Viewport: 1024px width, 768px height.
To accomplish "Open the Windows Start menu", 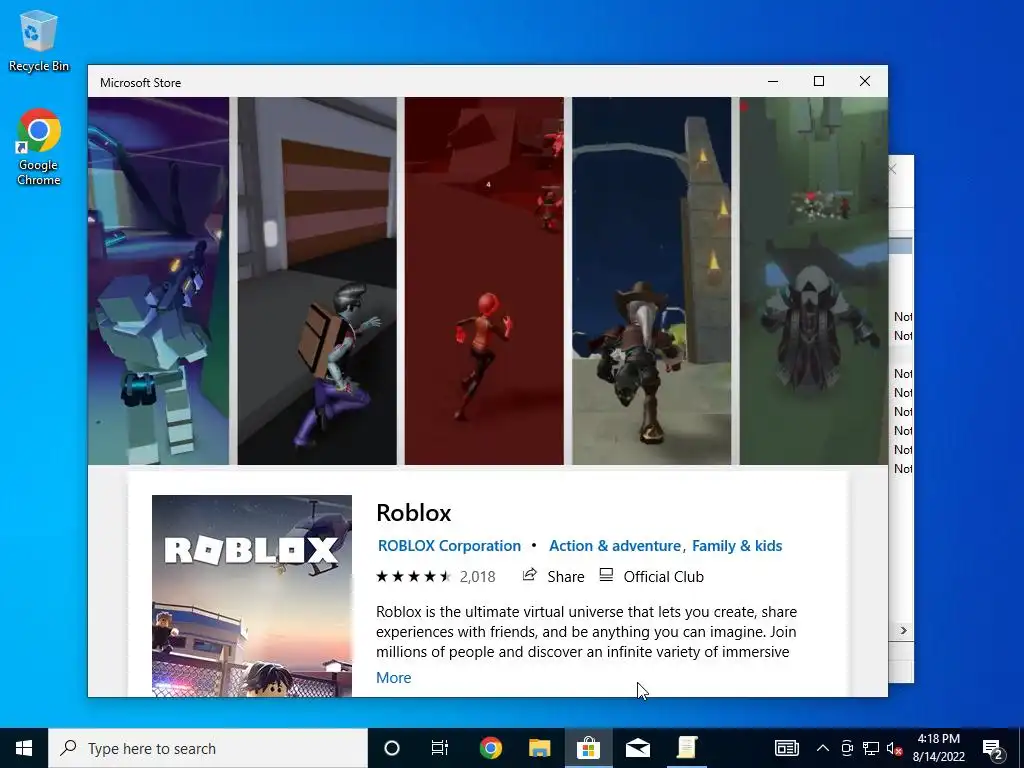I will [x=24, y=748].
